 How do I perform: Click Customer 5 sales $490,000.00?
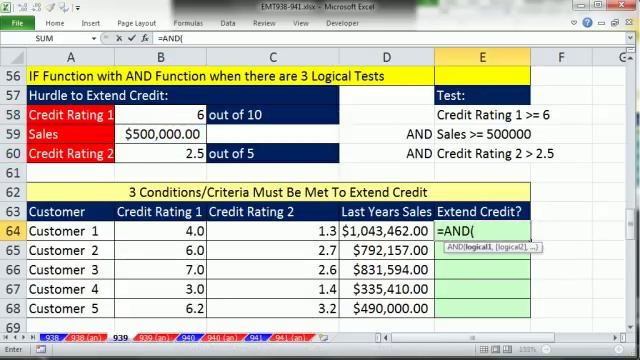pyautogui.click(x=387, y=309)
